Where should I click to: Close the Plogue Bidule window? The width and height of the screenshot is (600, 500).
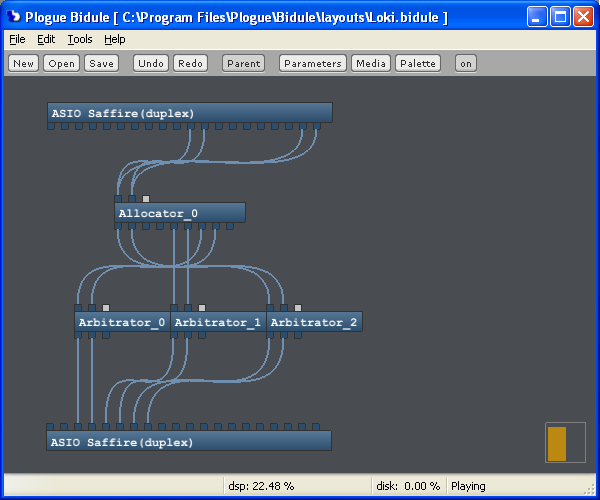click(583, 17)
